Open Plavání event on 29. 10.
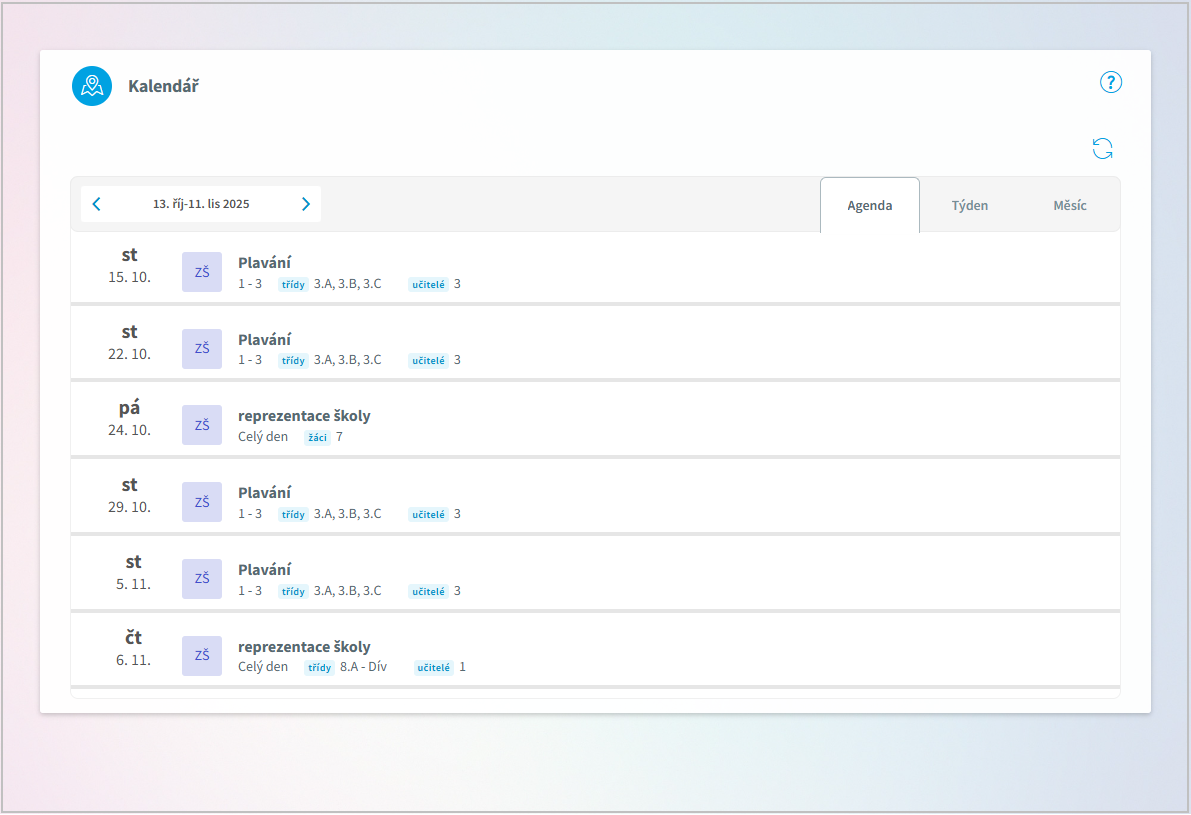This screenshot has height=815, width=1191. coord(265,493)
